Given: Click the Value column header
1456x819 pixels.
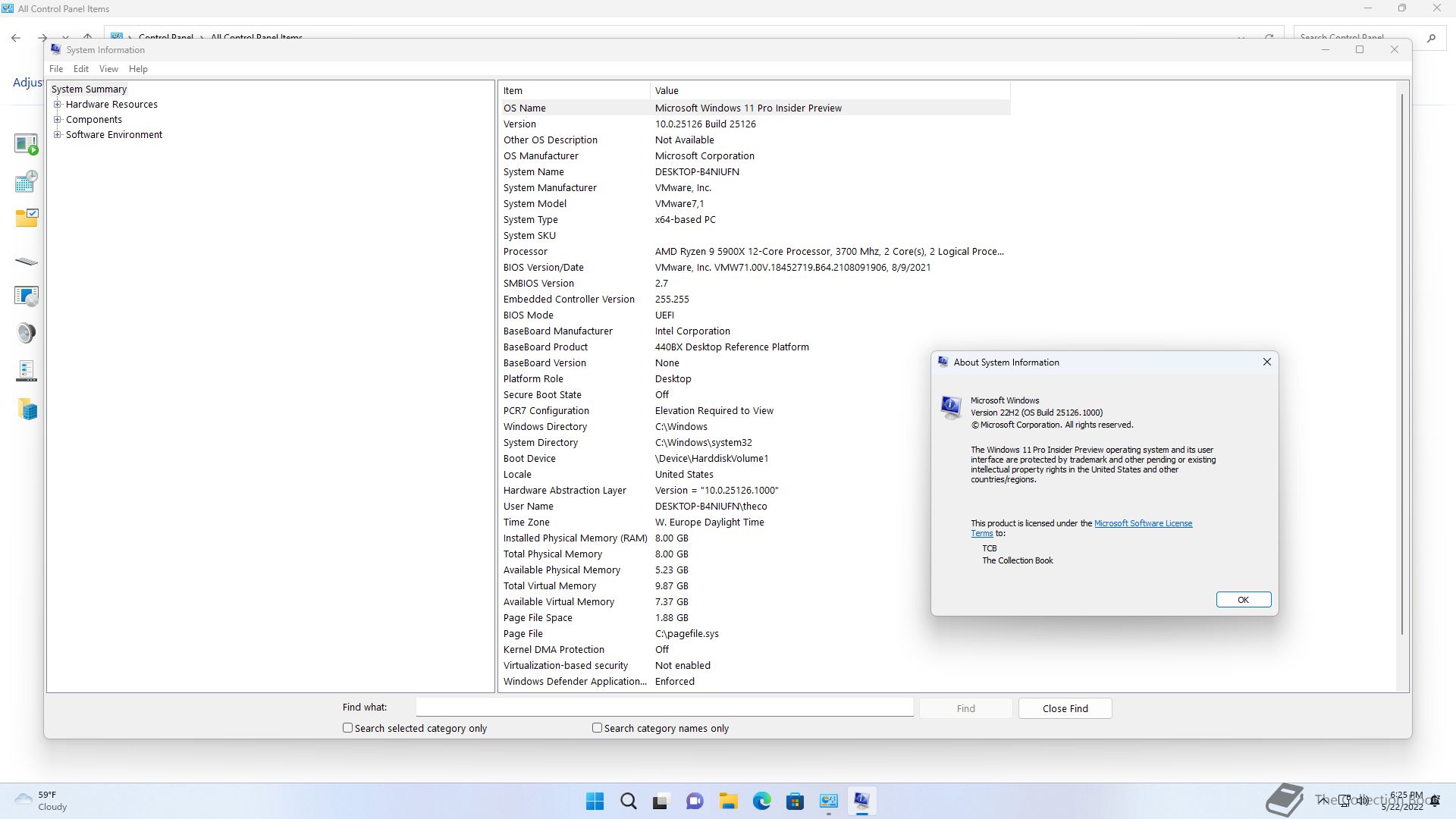Looking at the screenshot, I should (830, 91).
